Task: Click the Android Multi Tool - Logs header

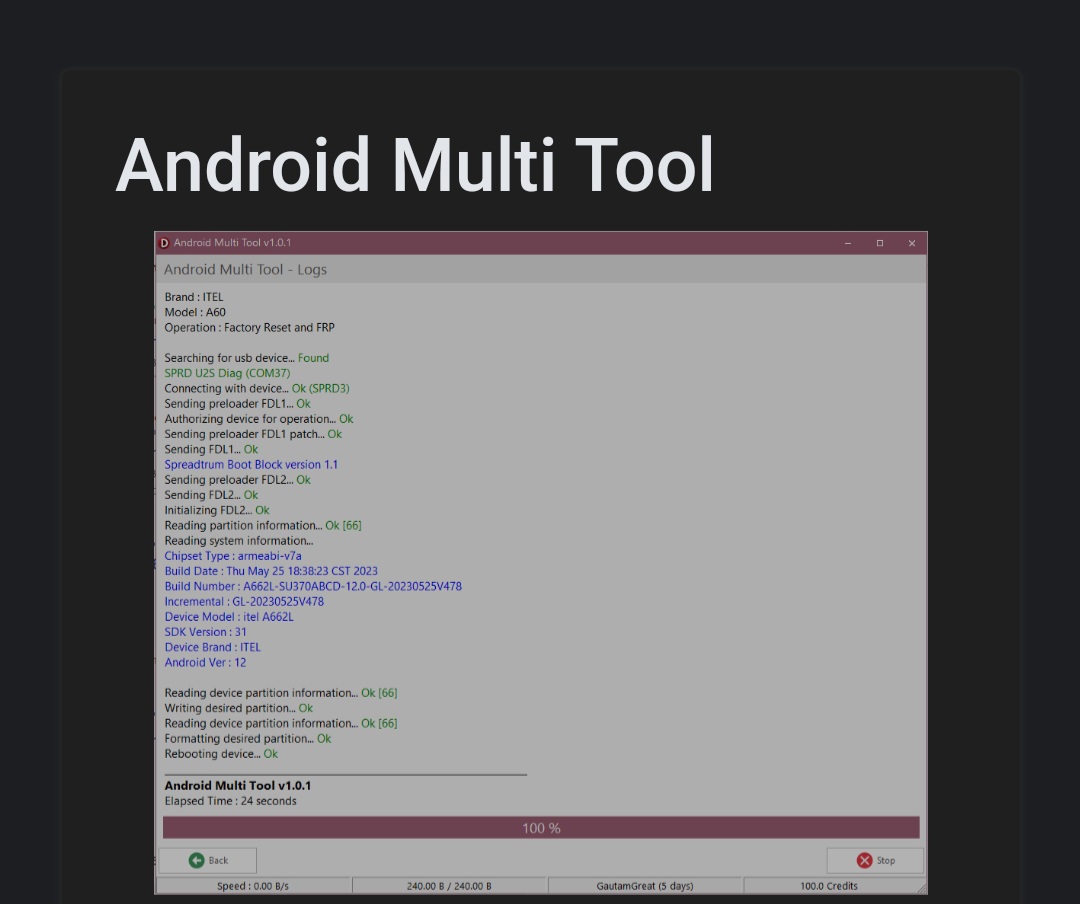Action: (245, 269)
